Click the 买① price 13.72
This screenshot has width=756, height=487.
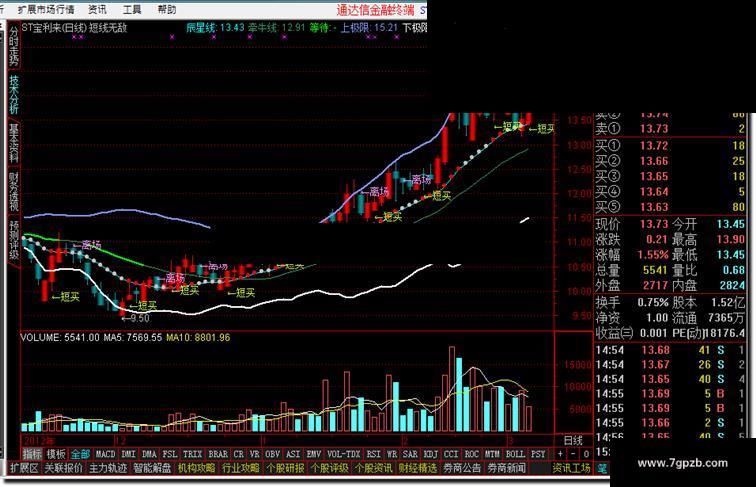[x=654, y=146]
